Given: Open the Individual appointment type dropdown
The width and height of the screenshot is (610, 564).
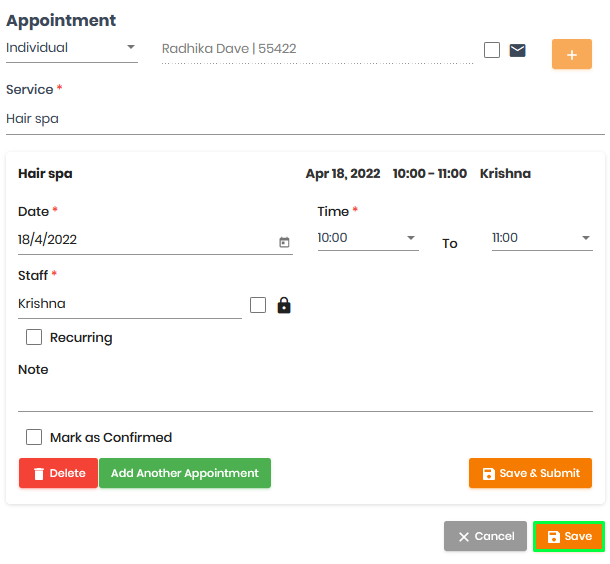Looking at the screenshot, I should (72, 48).
